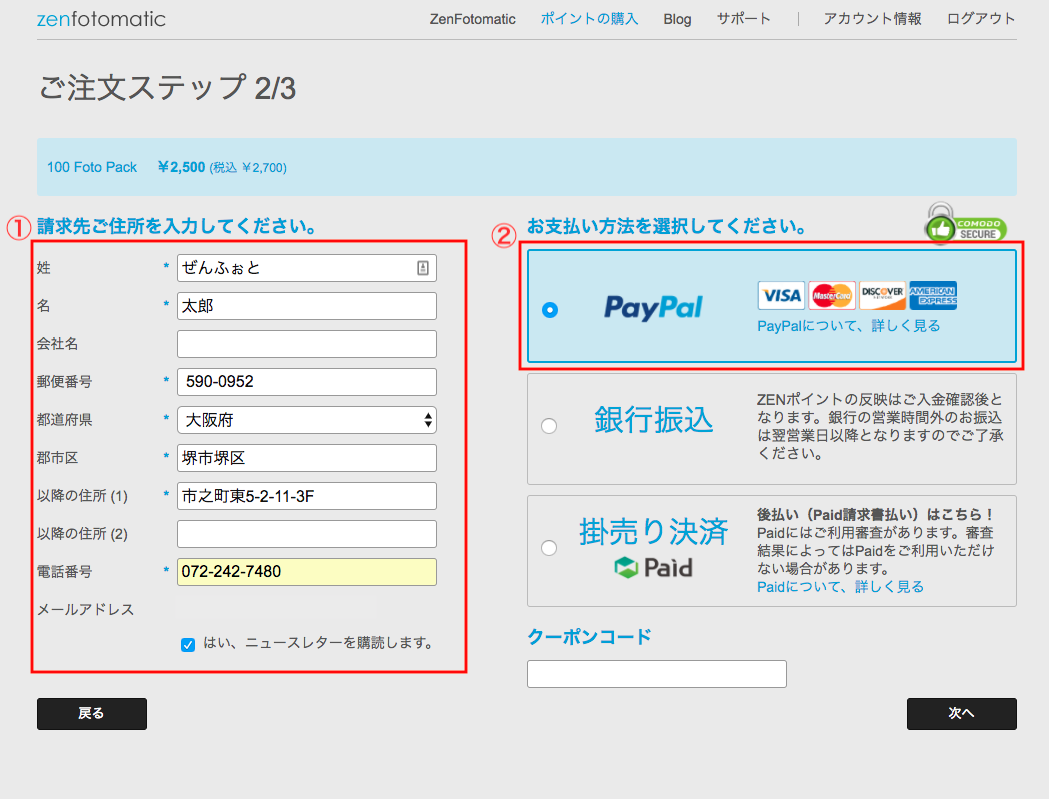Click the contact card icon in 姓 field
The height and width of the screenshot is (799, 1049).
(423, 268)
